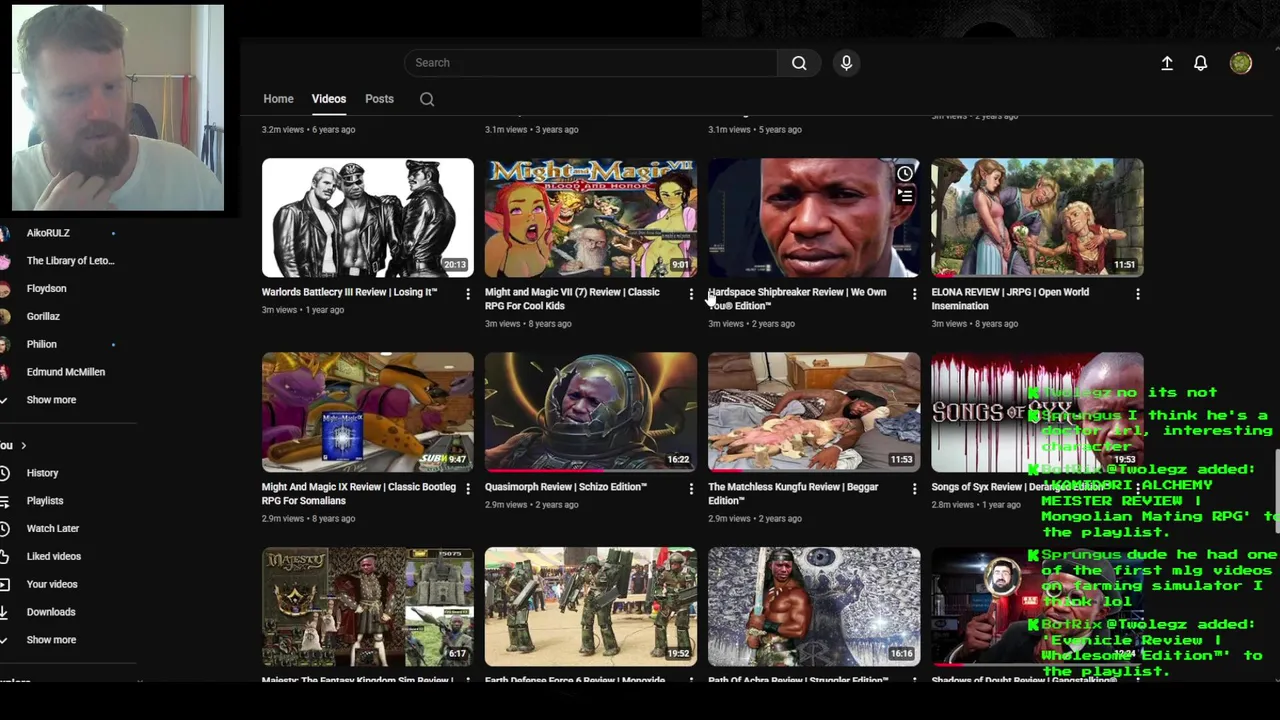1280x720 pixels.
Task: Open Quasimorph Review Schizo Edition title
Action: (566, 487)
